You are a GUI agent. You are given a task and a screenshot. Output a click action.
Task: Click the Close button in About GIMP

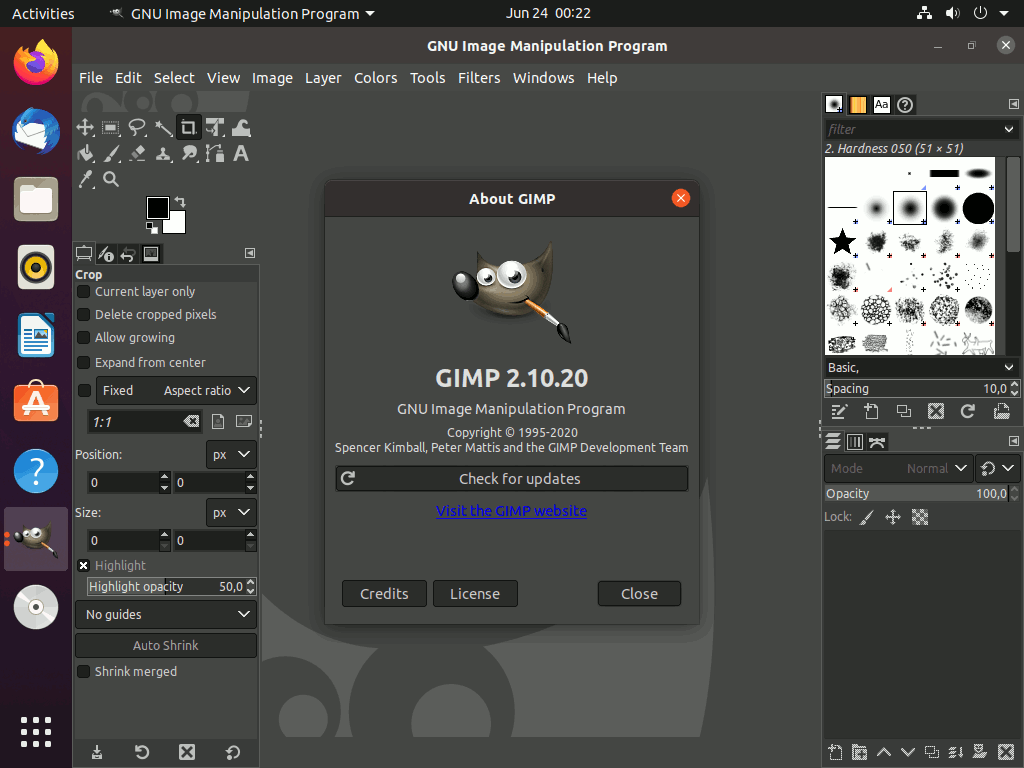click(x=639, y=594)
